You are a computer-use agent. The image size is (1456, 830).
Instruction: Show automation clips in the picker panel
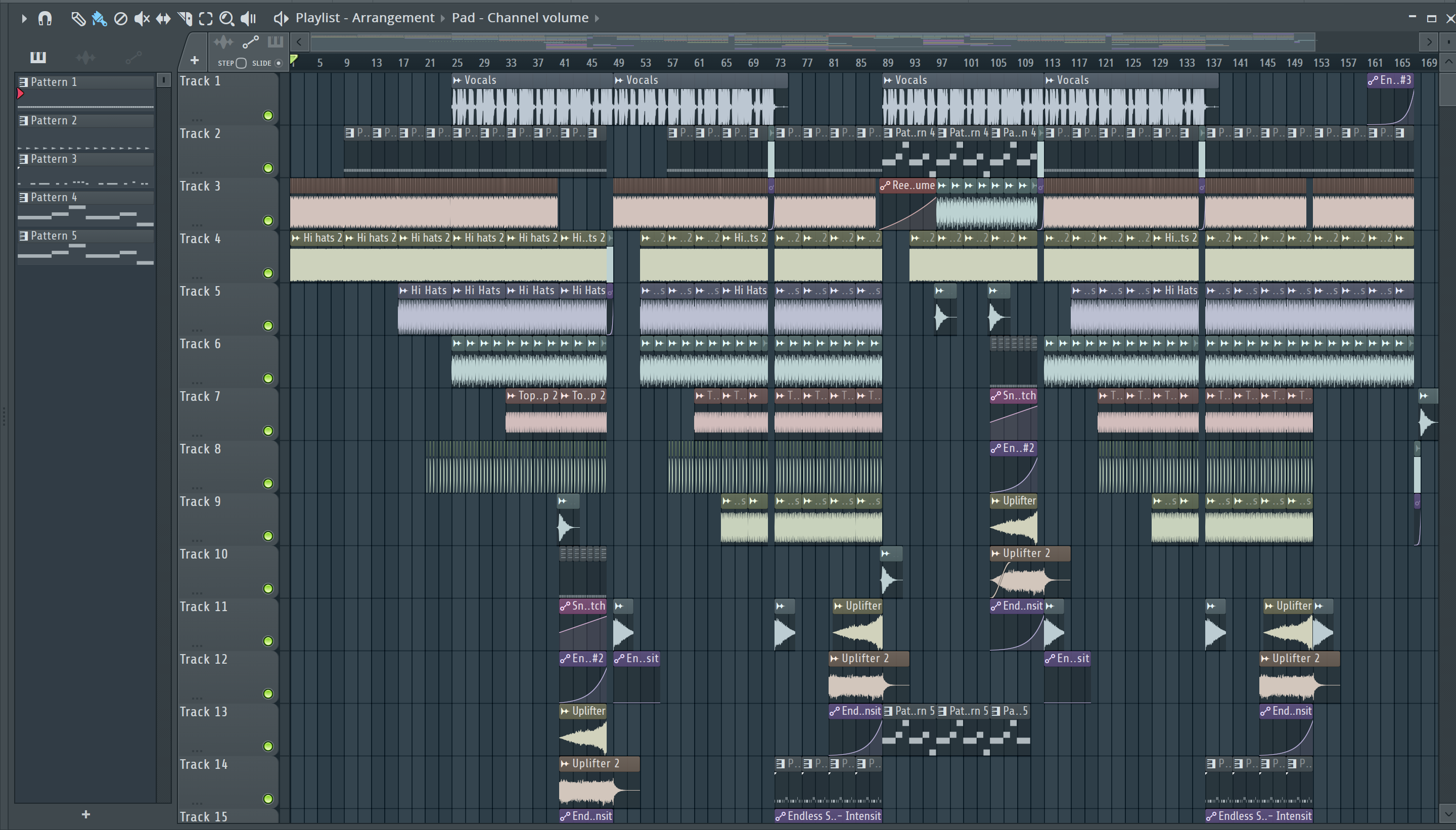[133, 57]
